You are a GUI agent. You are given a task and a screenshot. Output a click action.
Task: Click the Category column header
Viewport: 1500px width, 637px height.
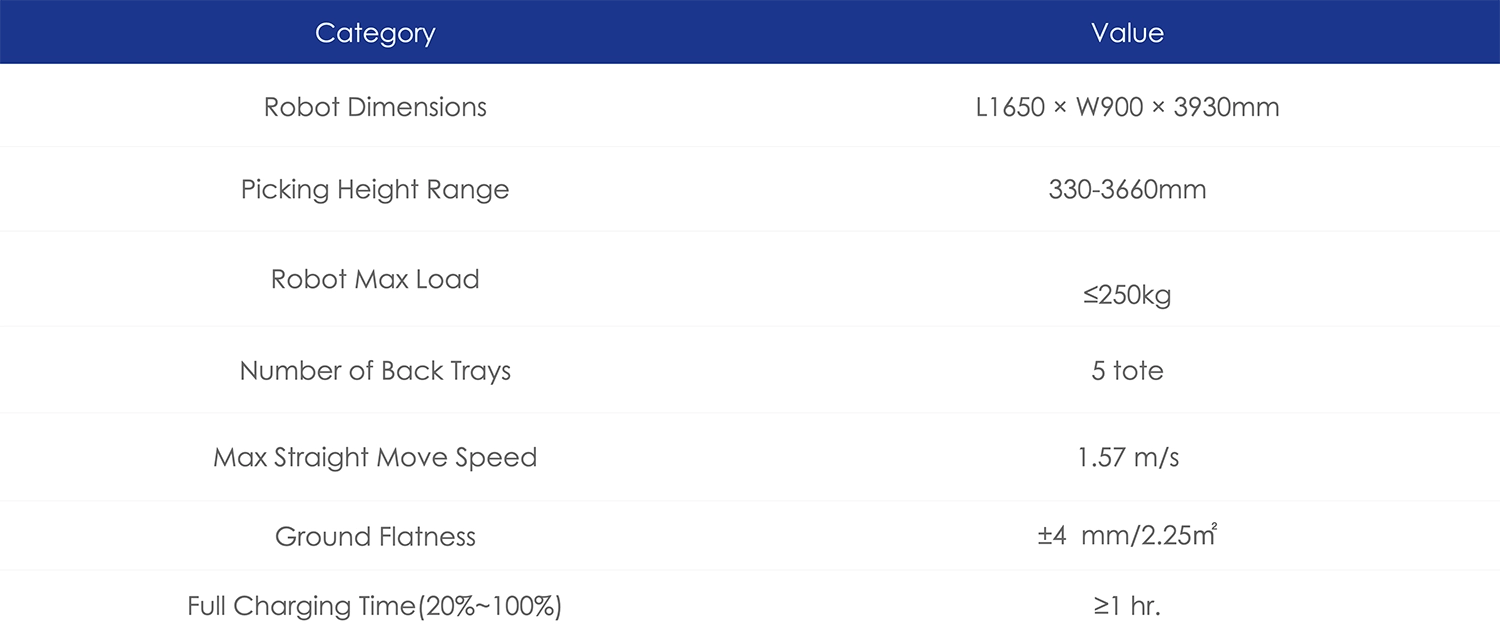click(375, 33)
